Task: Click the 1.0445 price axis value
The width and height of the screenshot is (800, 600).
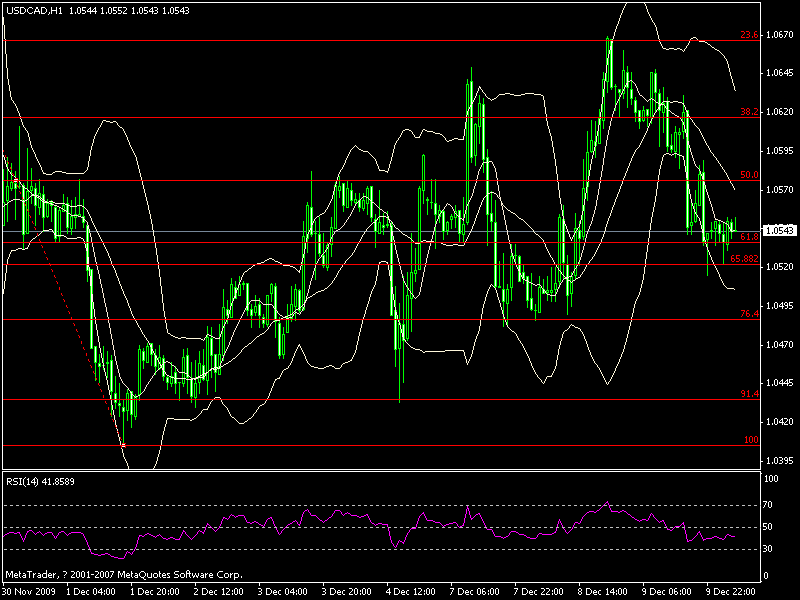Action: (780, 383)
